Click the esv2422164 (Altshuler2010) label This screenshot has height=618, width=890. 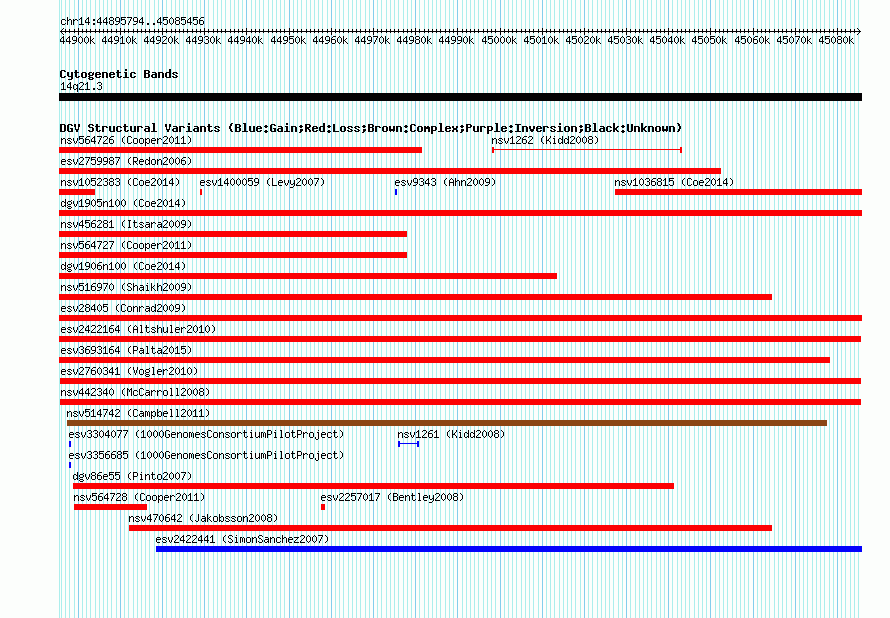(138, 329)
